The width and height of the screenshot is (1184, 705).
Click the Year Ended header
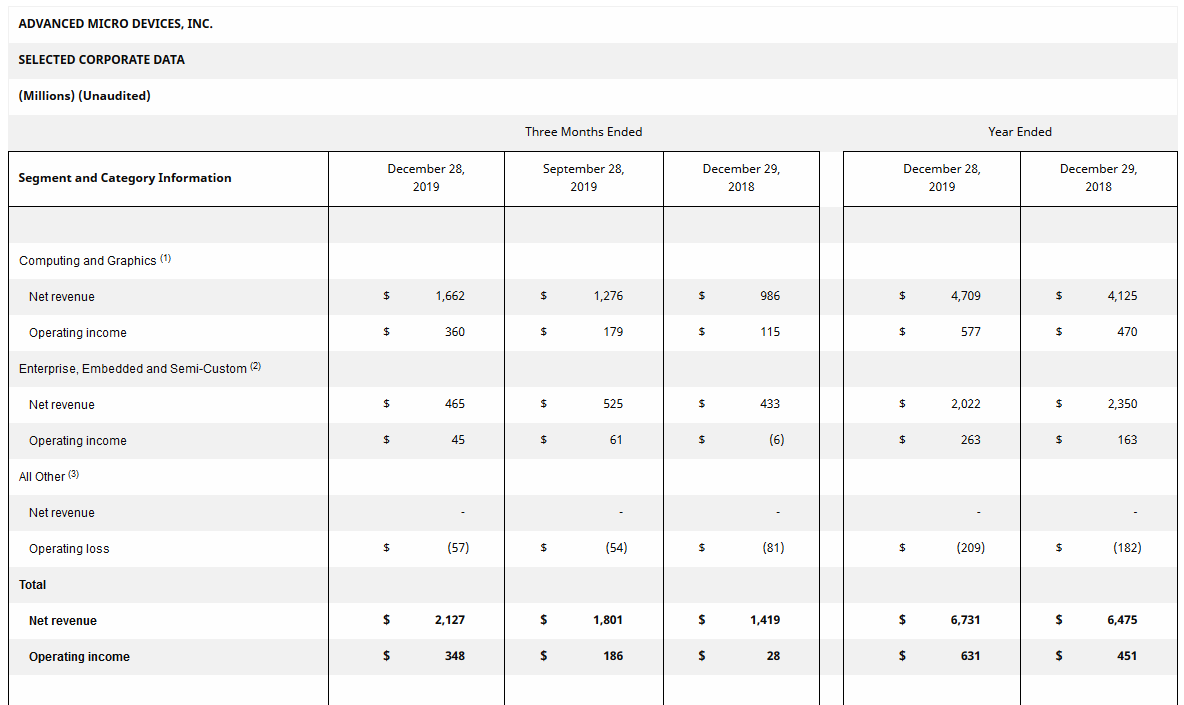pos(1019,132)
